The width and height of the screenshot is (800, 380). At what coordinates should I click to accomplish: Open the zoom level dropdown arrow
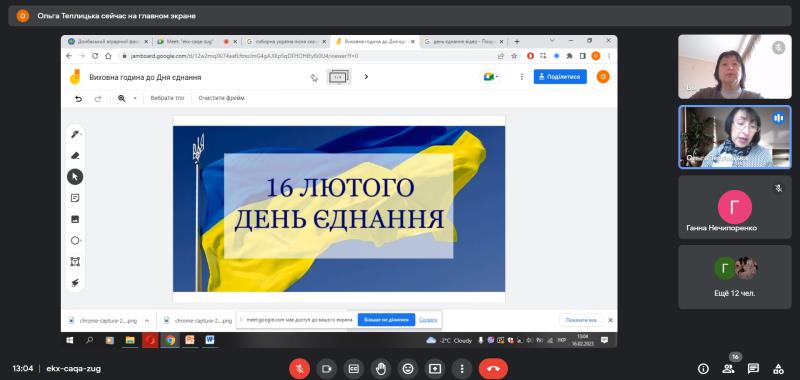[135, 98]
